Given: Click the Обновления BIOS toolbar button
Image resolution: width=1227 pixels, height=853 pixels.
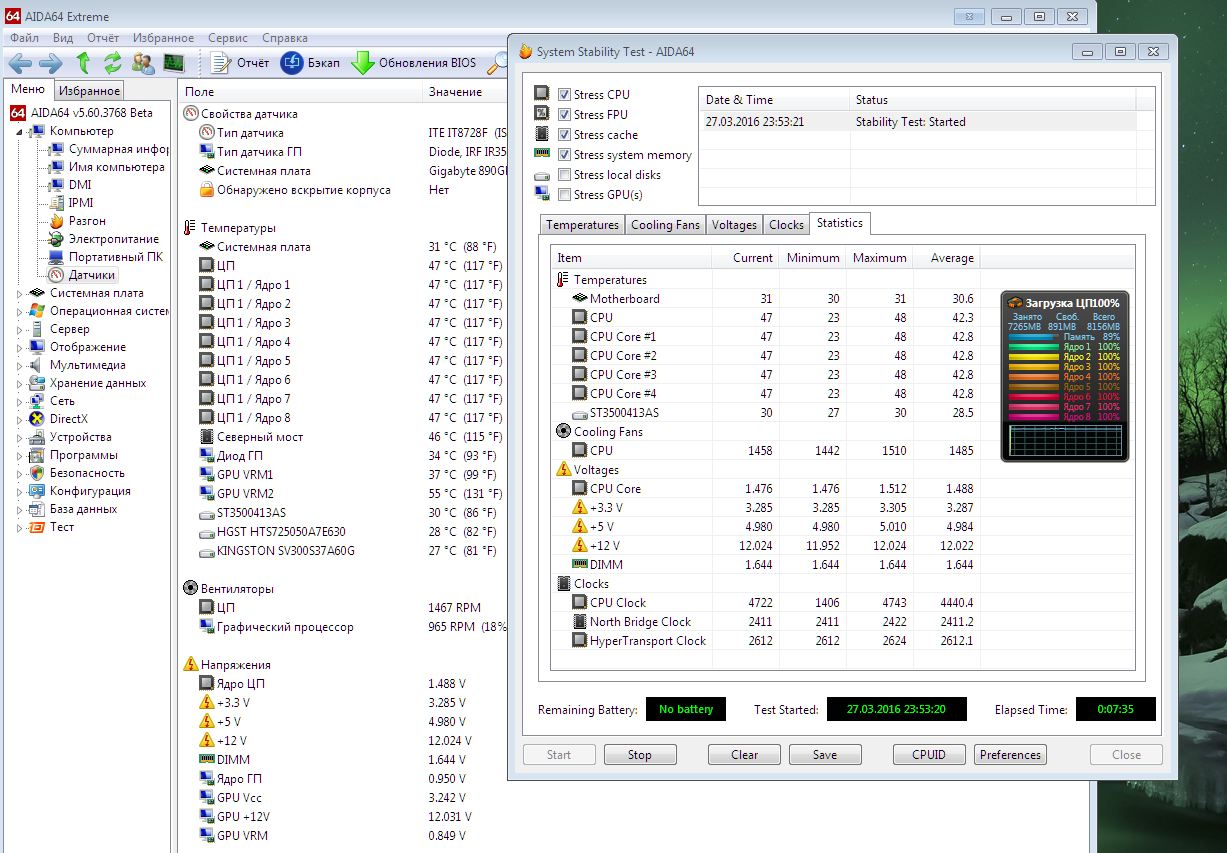Looking at the screenshot, I should [414, 63].
